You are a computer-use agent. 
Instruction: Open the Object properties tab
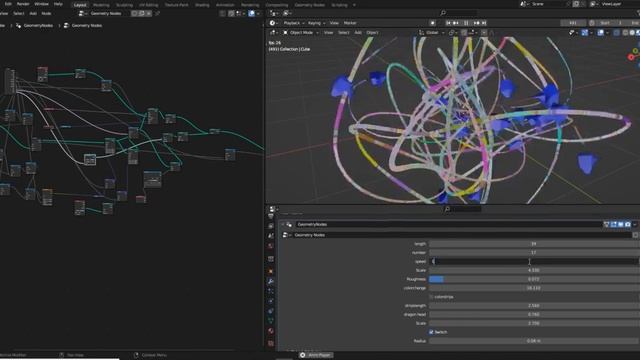[271, 271]
